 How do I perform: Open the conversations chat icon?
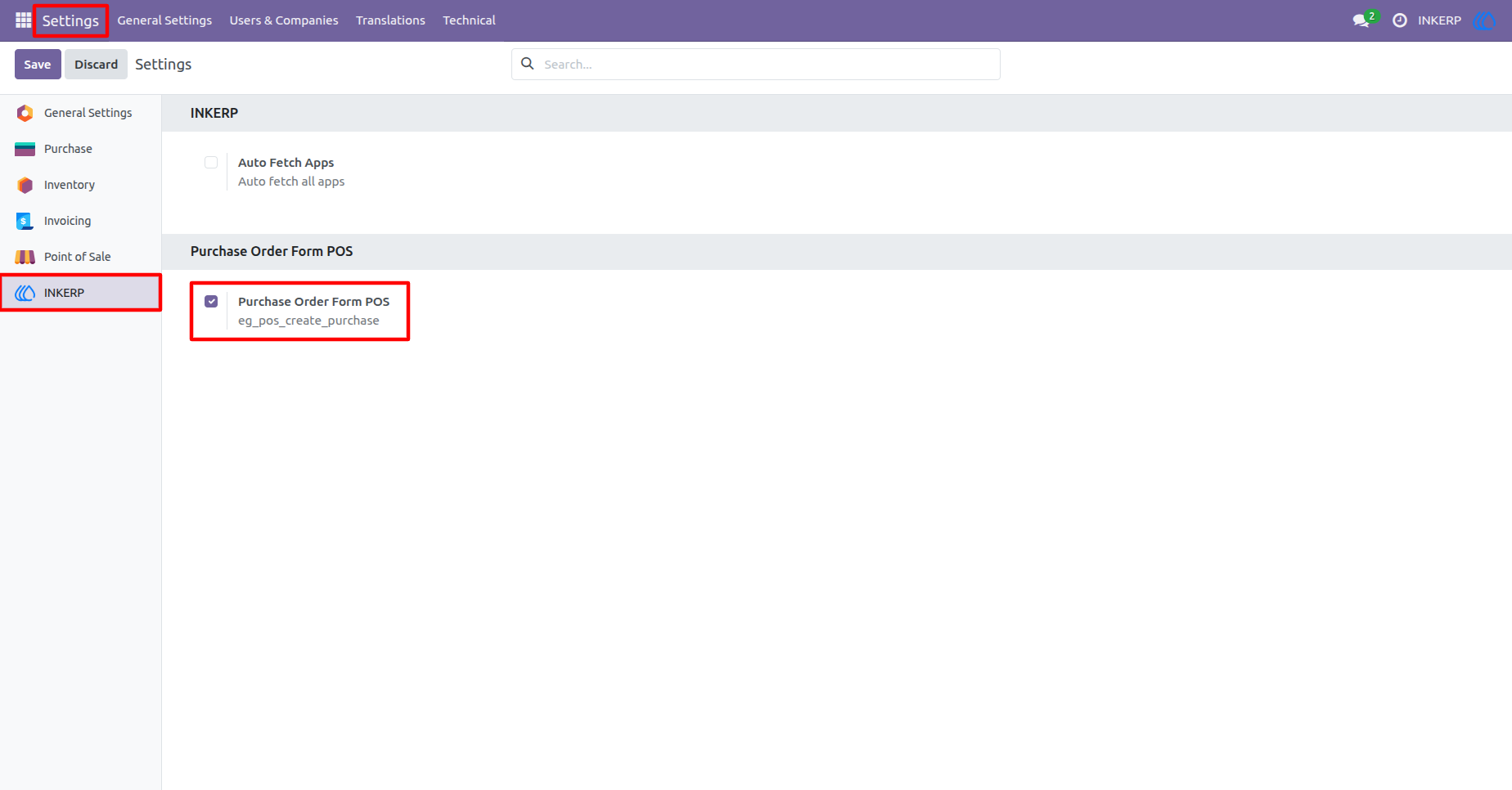[1363, 20]
